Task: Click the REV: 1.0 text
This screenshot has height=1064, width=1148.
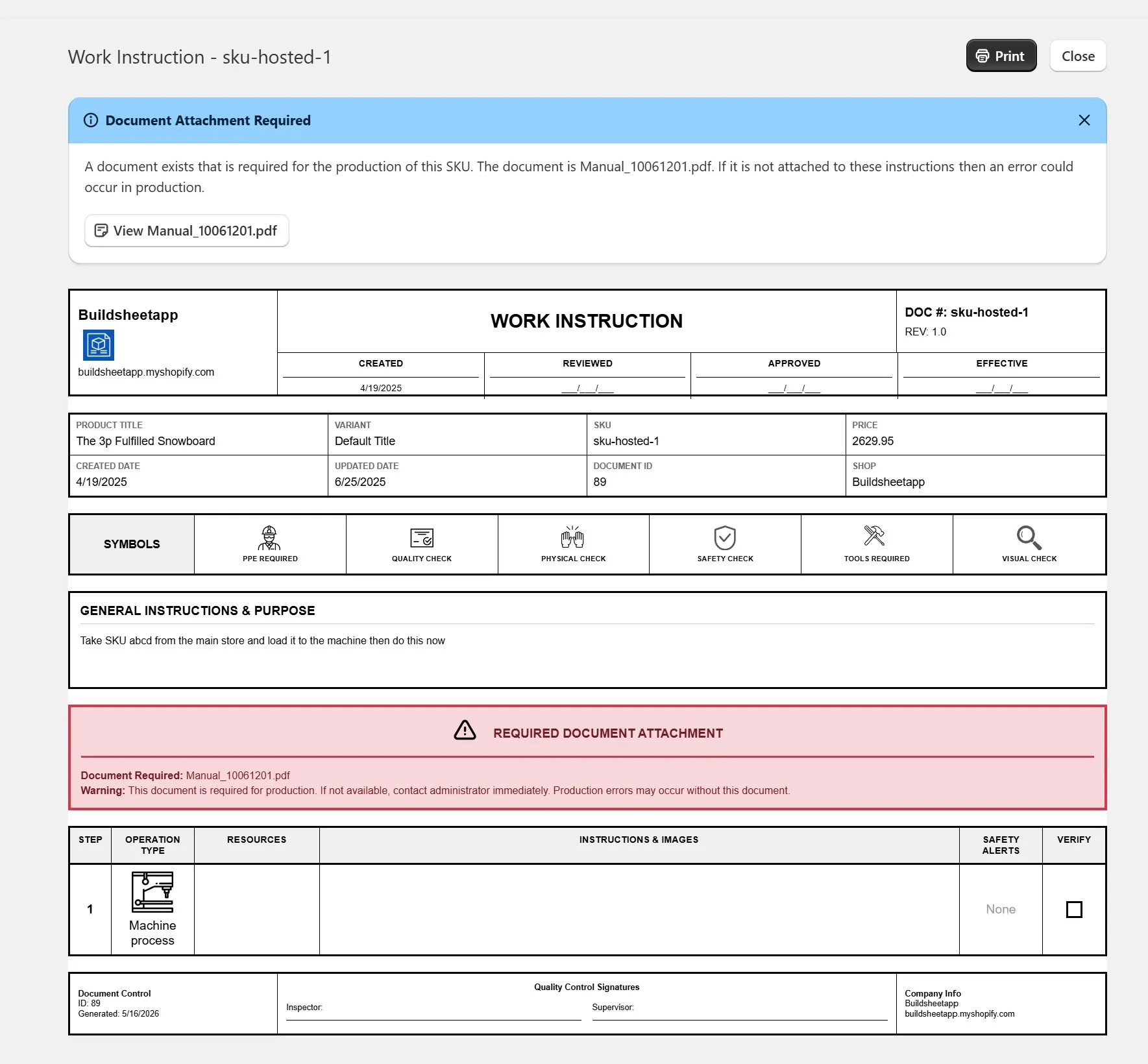Action: pos(925,332)
